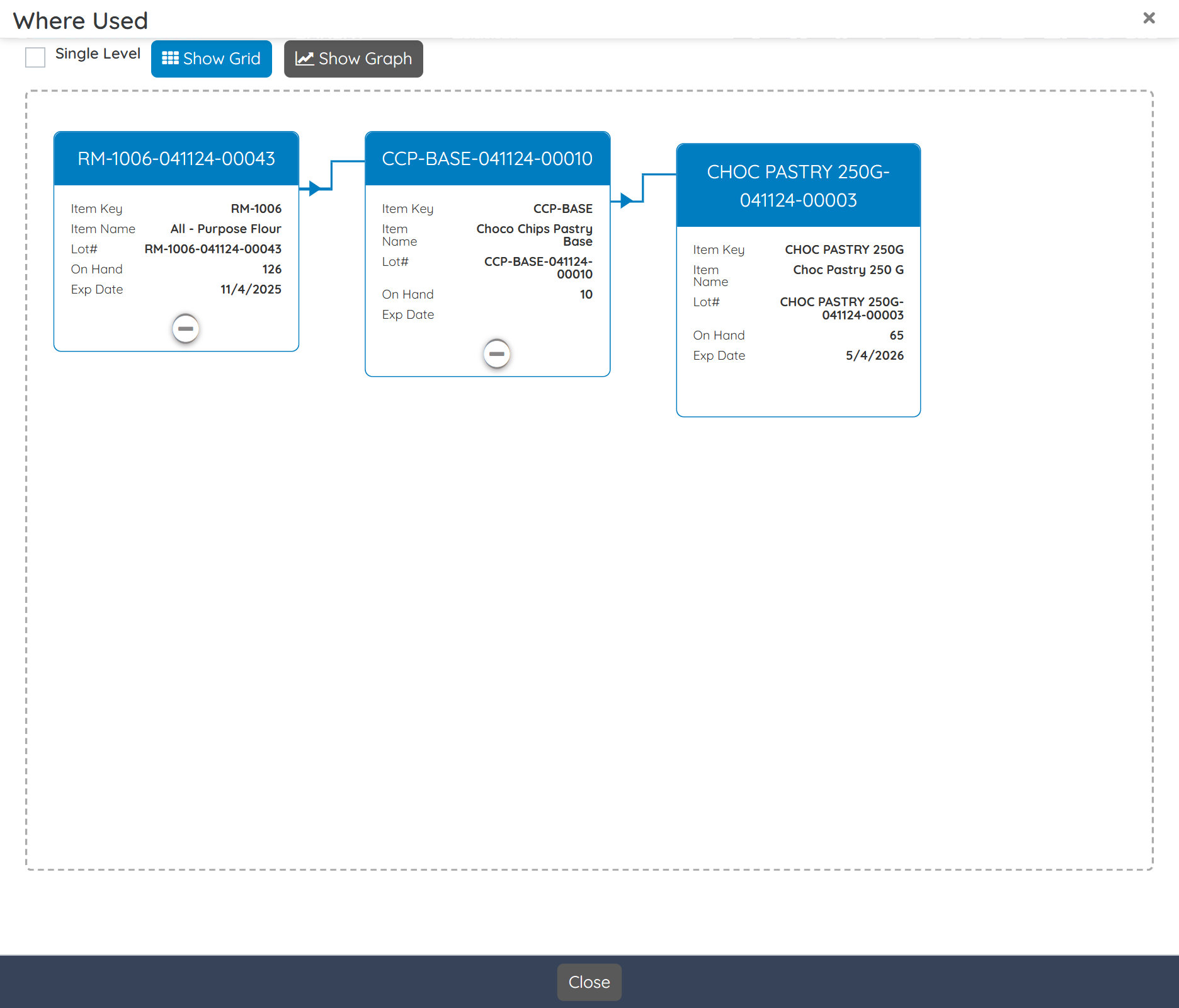Switch to Show Graph view

pyautogui.click(x=353, y=59)
